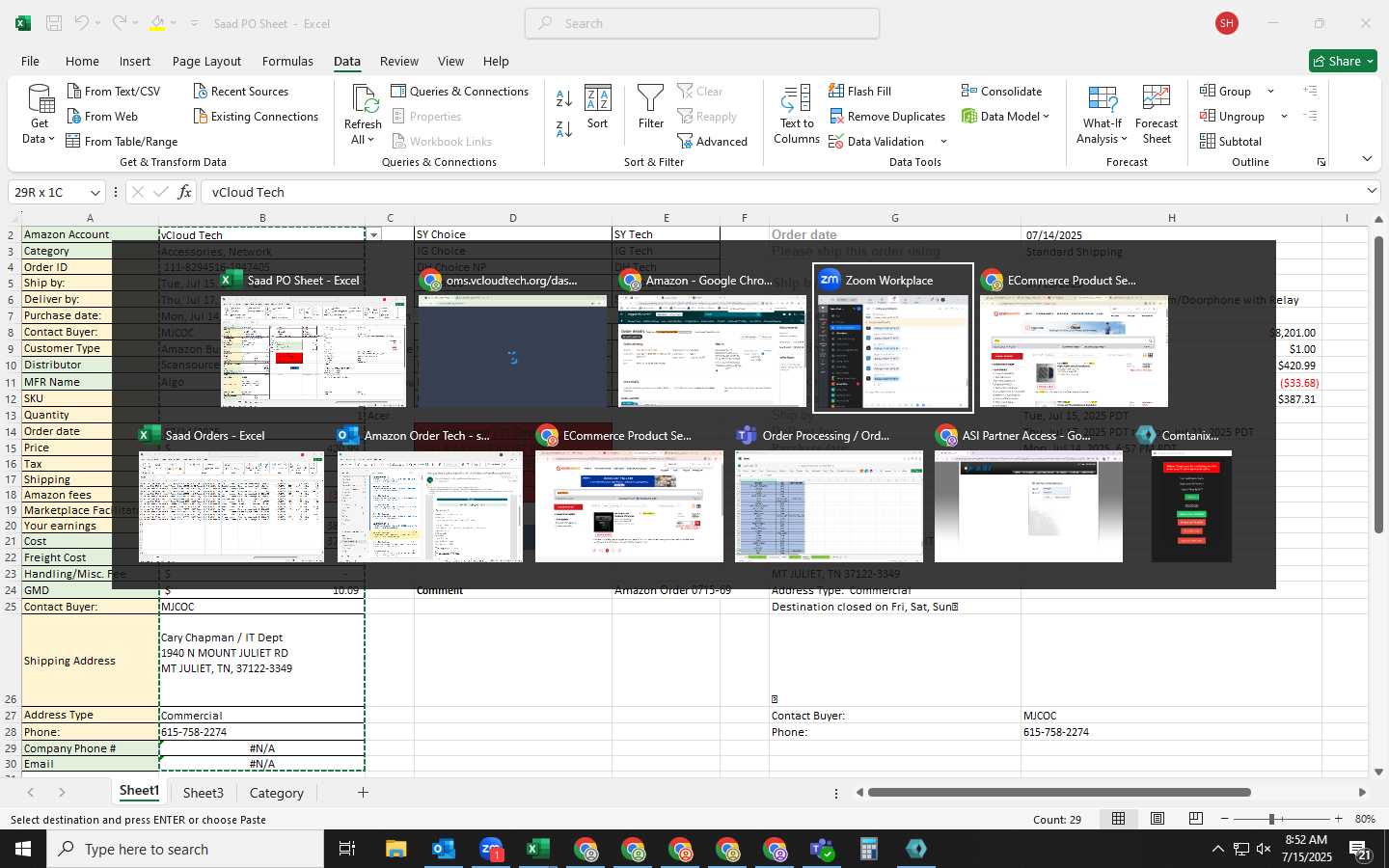This screenshot has width=1389, height=868.
Task: Open the Name Box dropdown
Action: coord(95,193)
